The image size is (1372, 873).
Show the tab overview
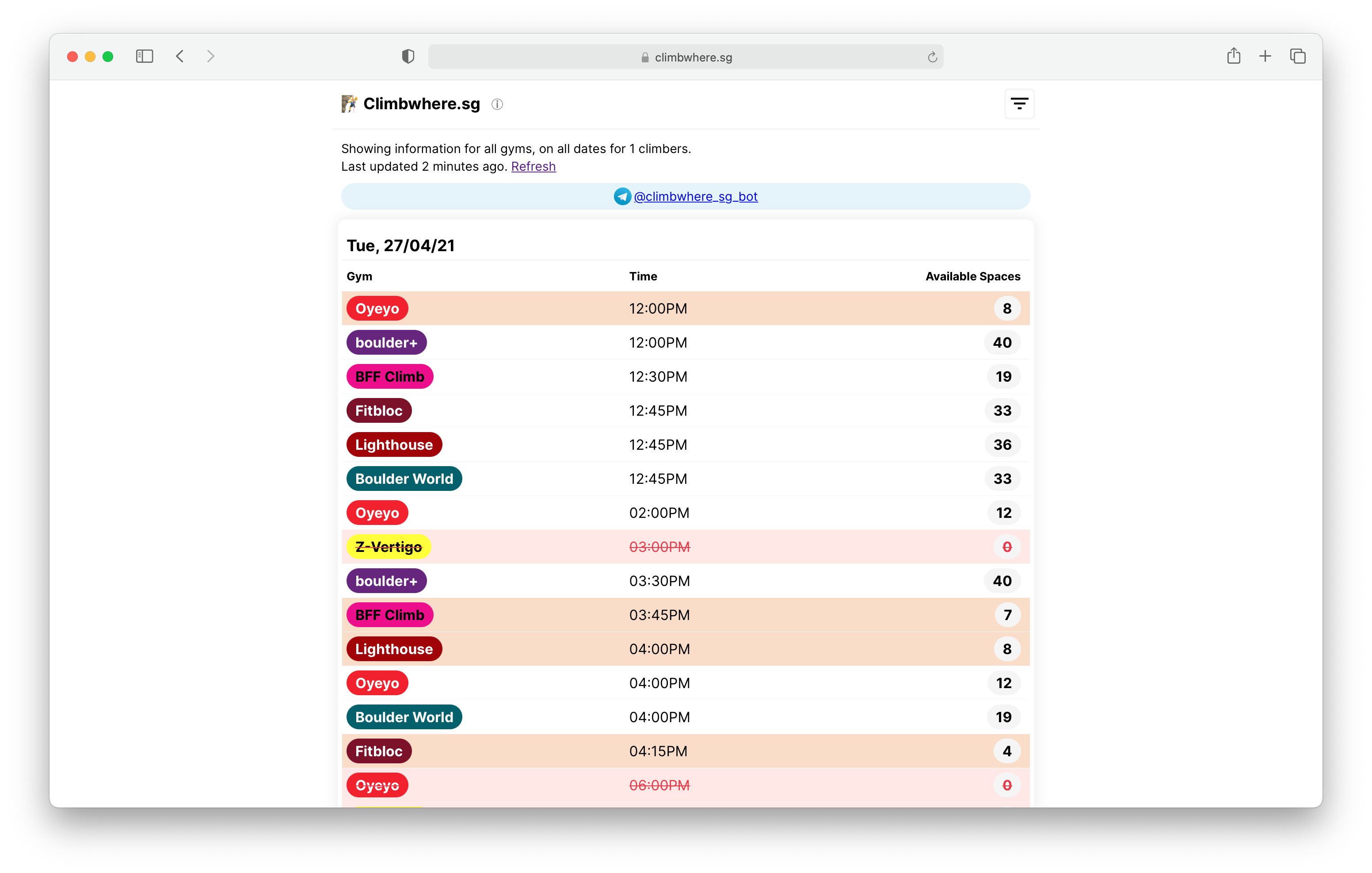[1297, 57]
